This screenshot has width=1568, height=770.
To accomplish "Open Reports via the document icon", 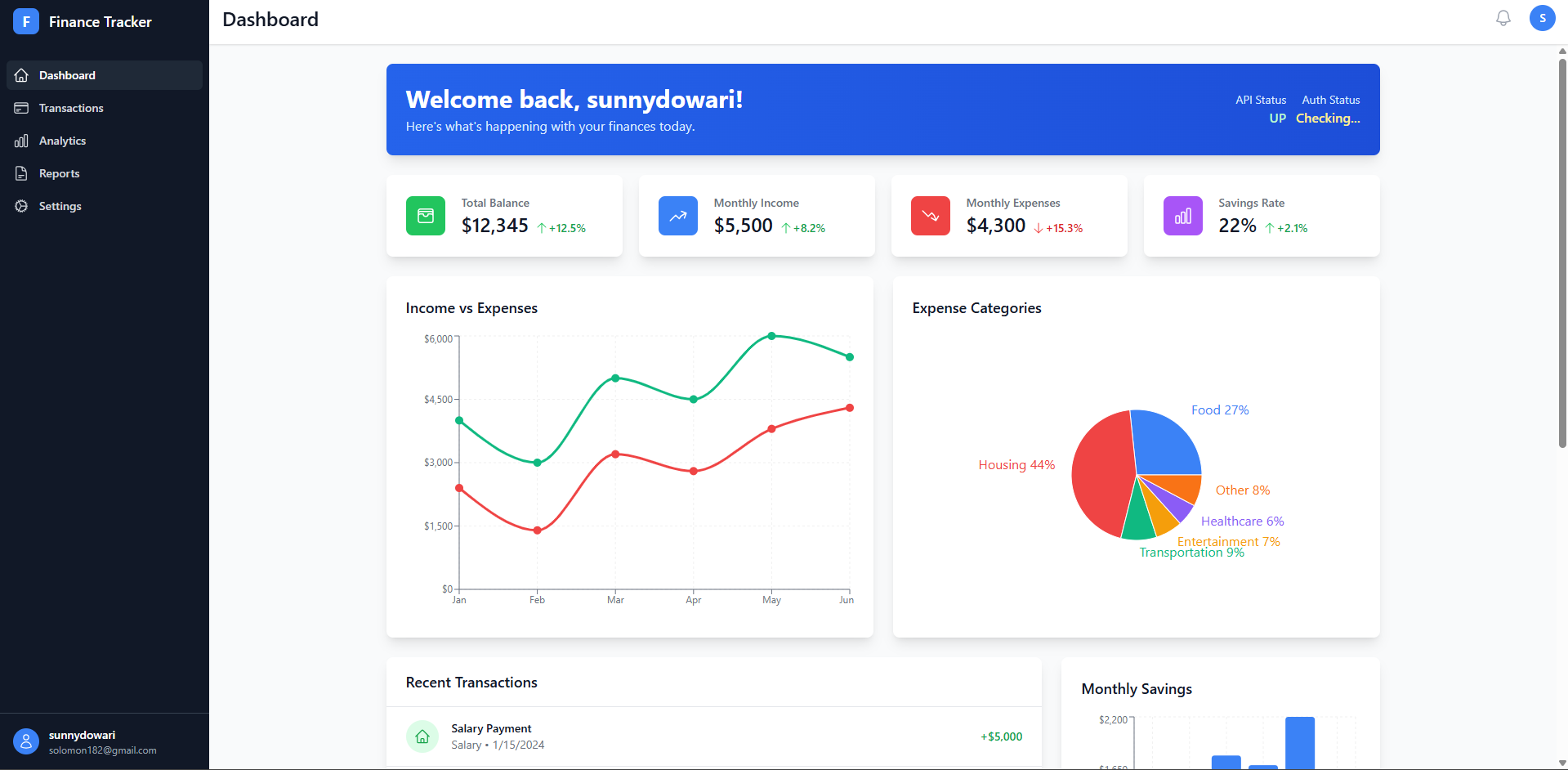I will coord(21,173).
